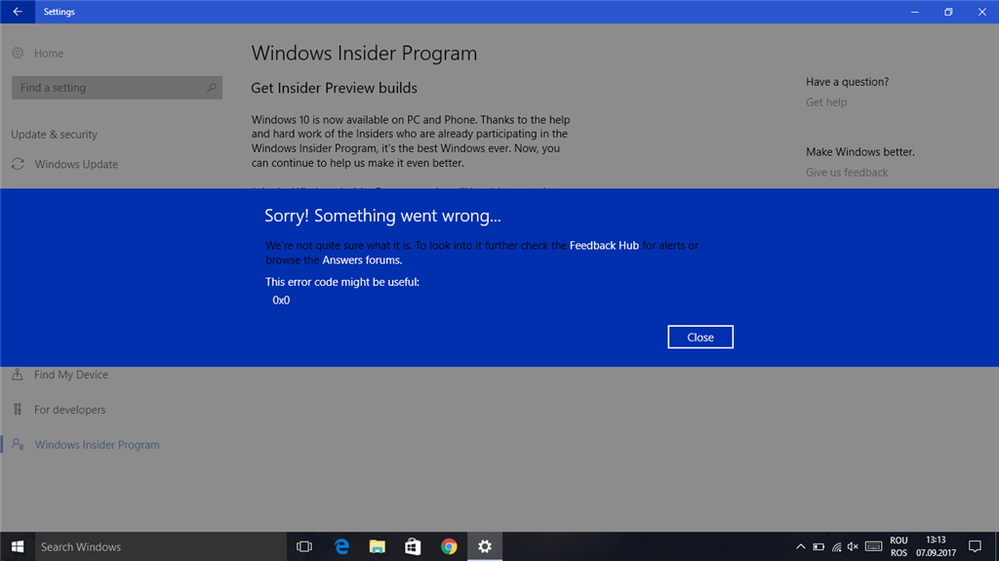The height and width of the screenshot is (561, 999).
Task: Click the 0x0 error code text
Action: click(x=281, y=300)
